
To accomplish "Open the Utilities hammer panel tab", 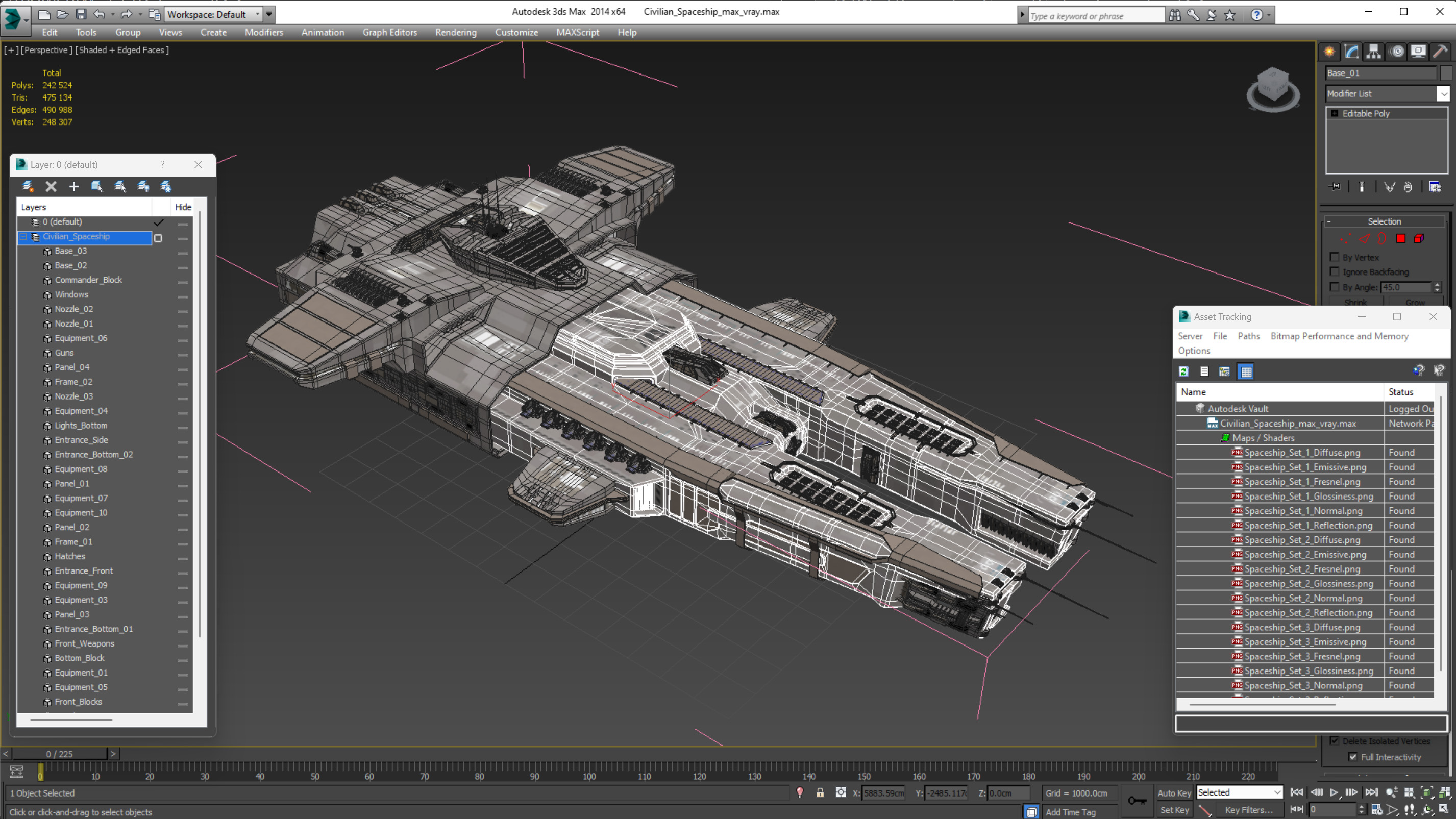I will [x=1440, y=52].
